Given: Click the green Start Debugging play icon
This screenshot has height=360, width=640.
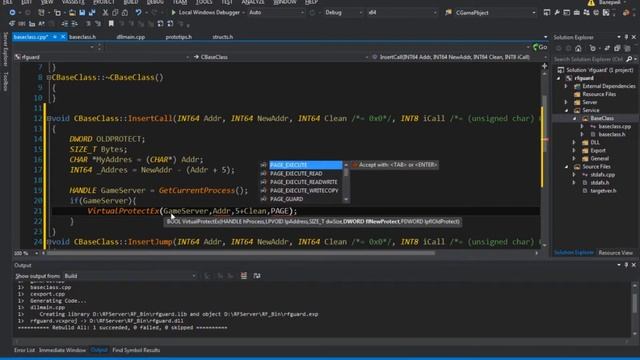Looking at the screenshot, I should point(173,13).
